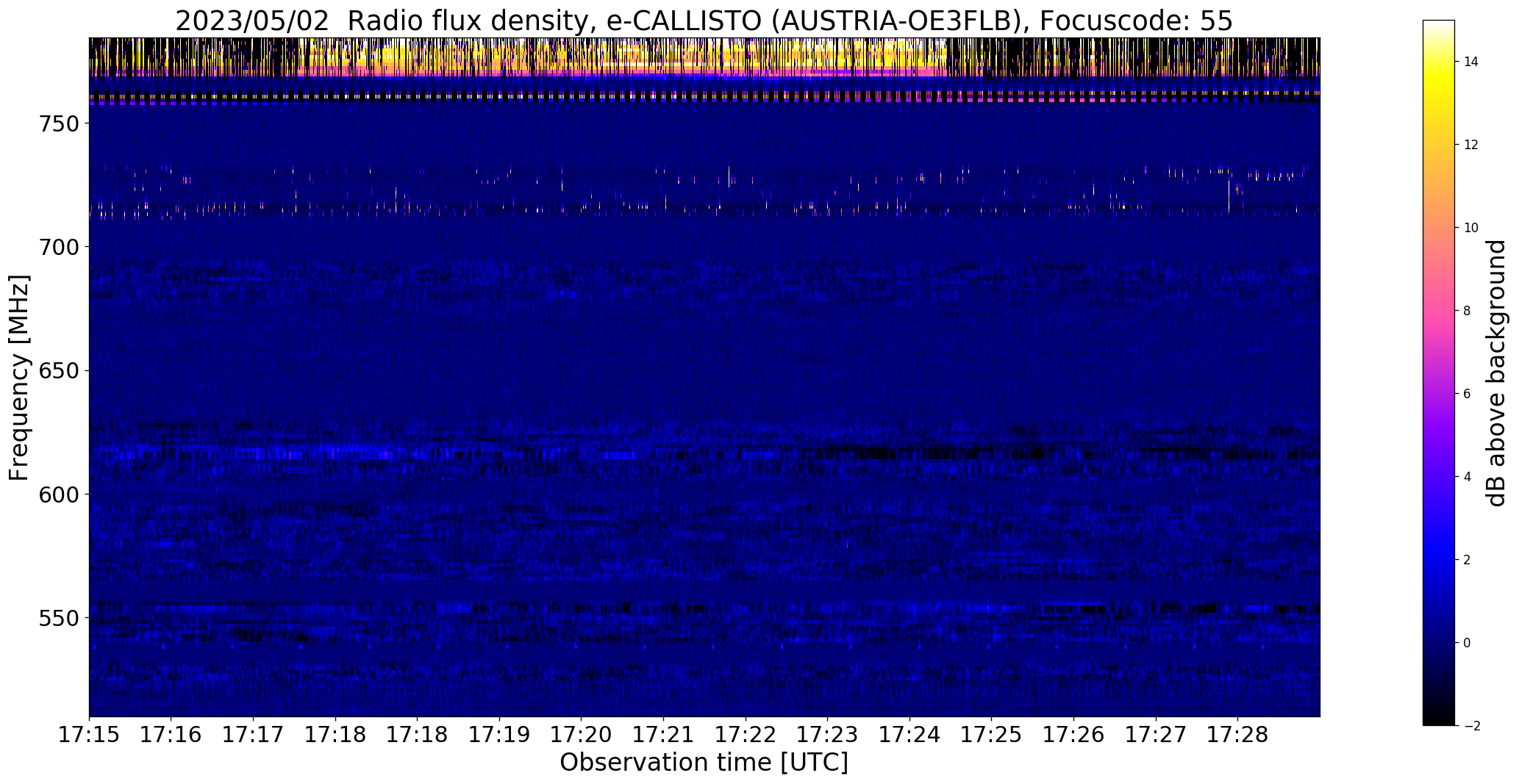Viewport: 1519px width, 784px height.
Task: Click the 17:26 time tick label
Action: 1074,735
